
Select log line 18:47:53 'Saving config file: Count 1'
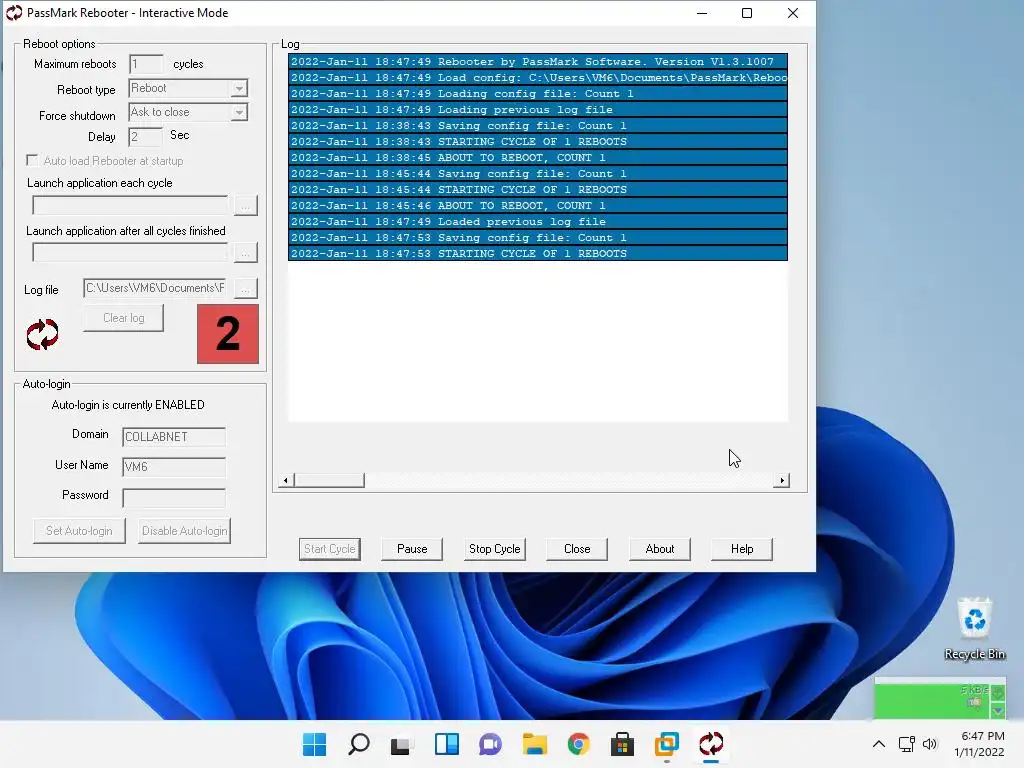pos(537,238)
